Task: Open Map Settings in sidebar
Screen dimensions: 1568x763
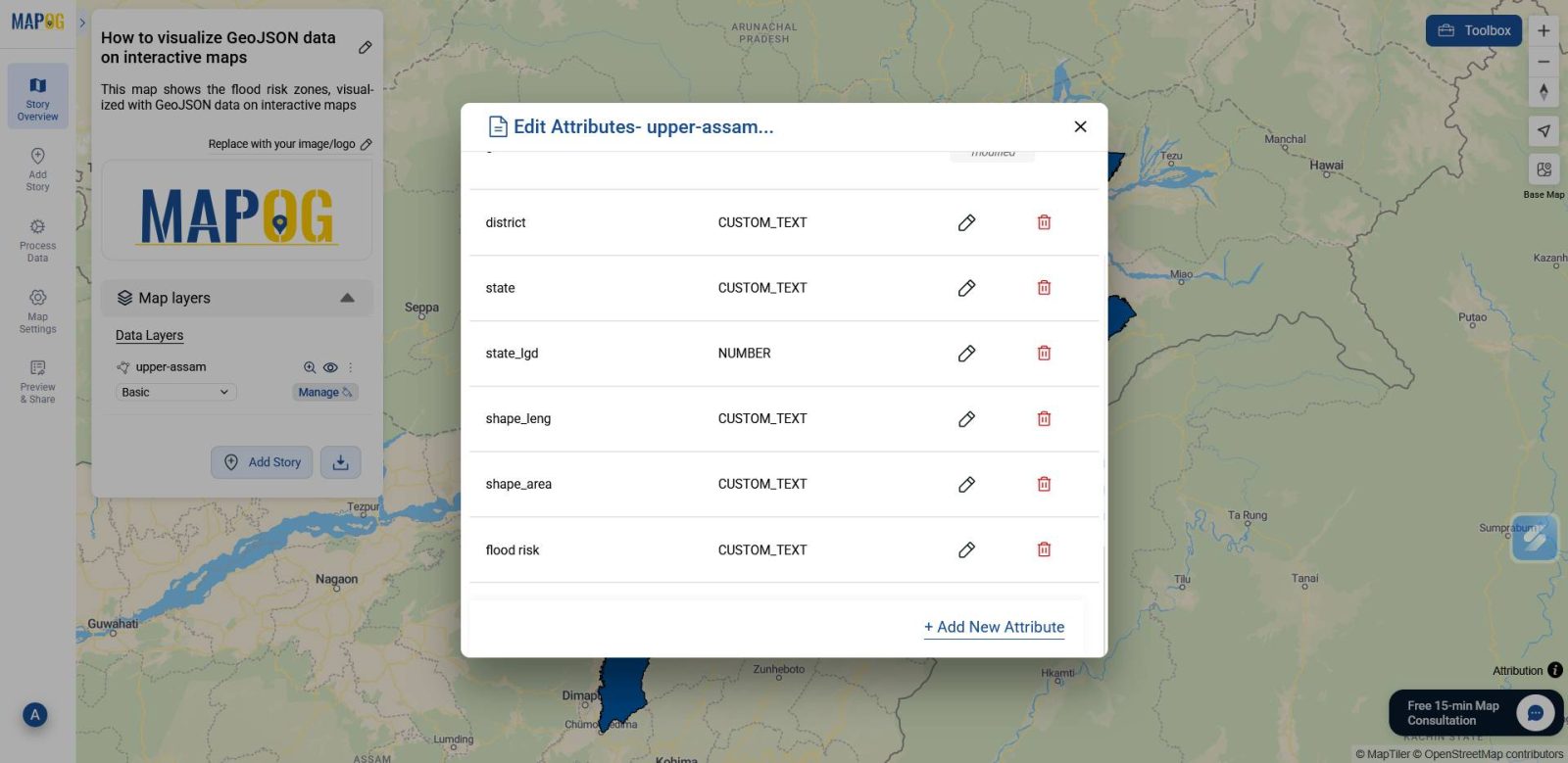Action: click(x=37, y=310)
